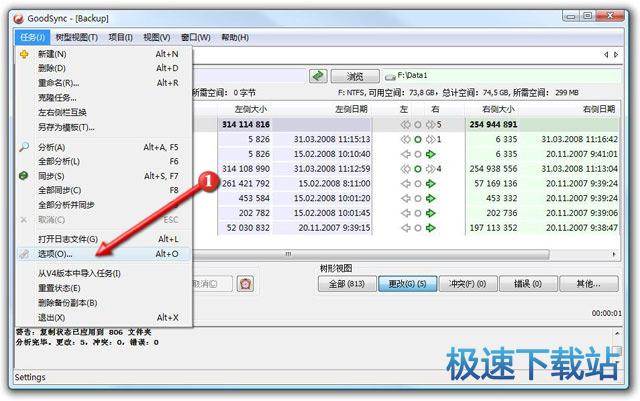The image size is (640, 401).
Task: Choose 从V4版本中导入任务(I) entry
Action: click(x=103, y=273)
